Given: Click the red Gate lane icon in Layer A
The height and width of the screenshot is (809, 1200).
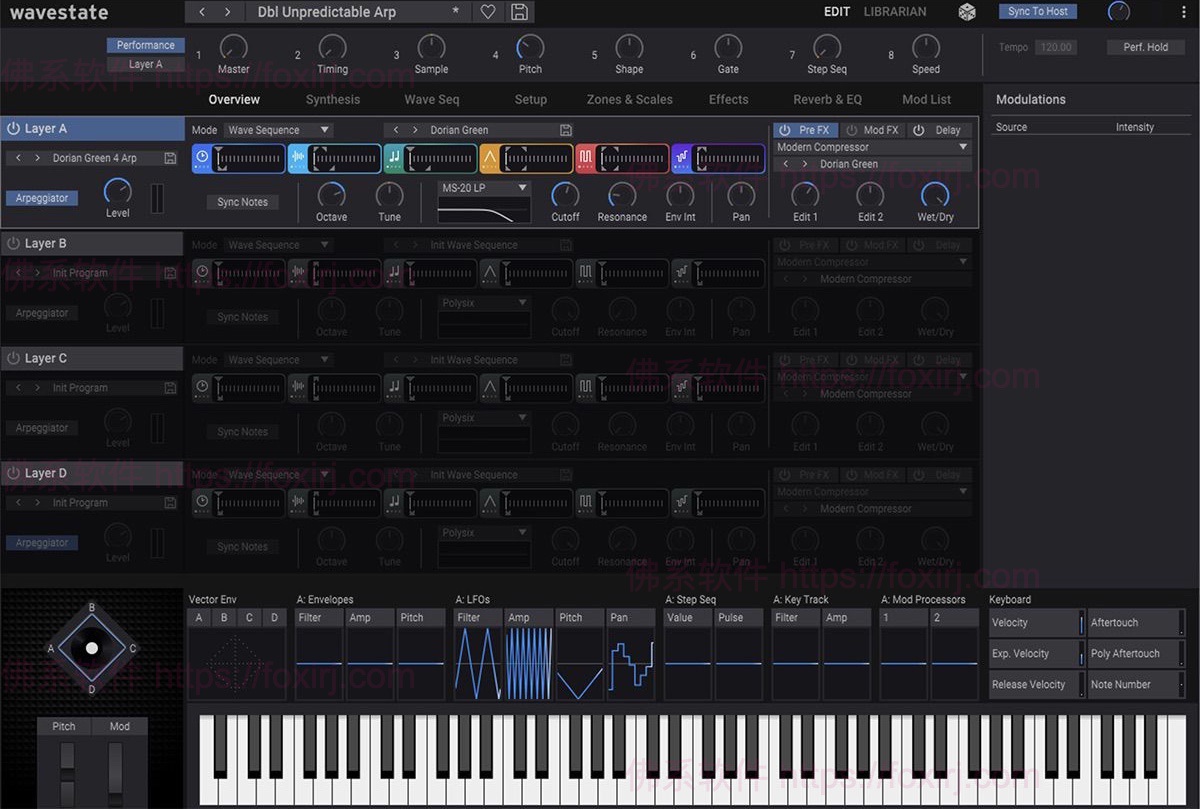Looking at the screenshot, I should click(x=587, y=158).
